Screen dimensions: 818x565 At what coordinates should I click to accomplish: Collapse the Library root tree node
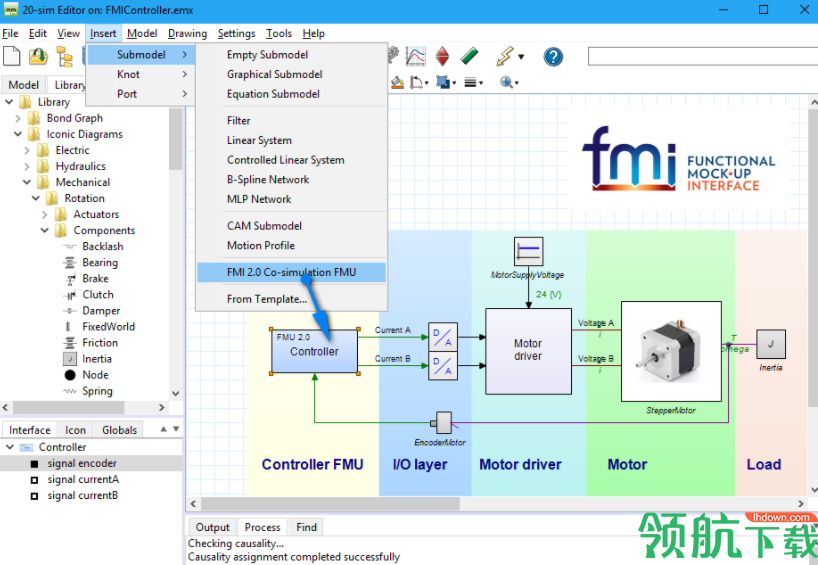coord(9,102)
